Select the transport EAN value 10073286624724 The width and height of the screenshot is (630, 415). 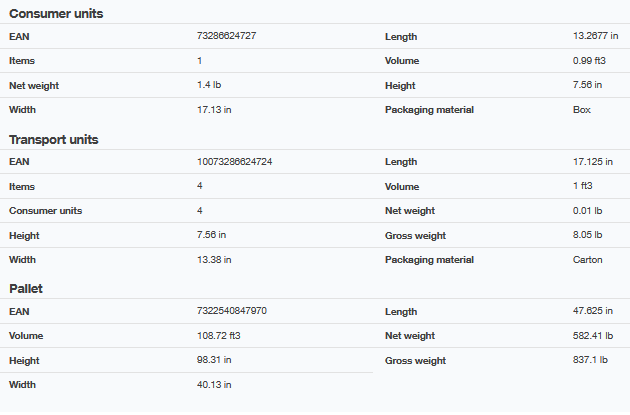tap(235, 162)
